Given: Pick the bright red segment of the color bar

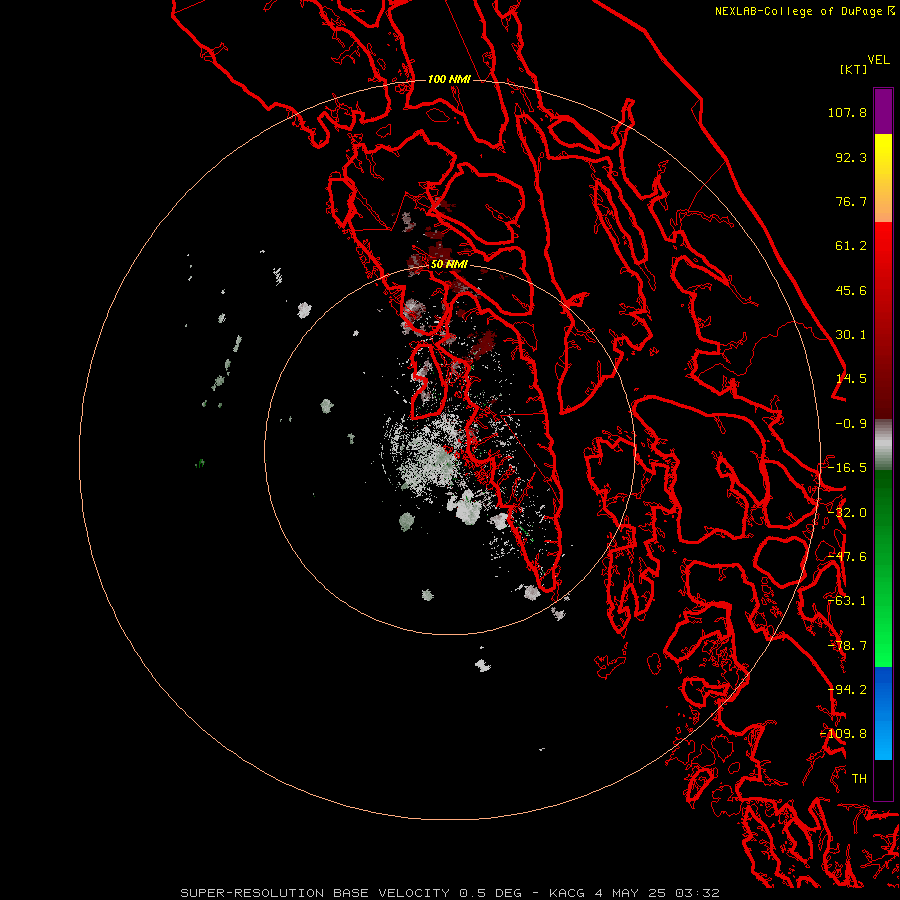Looking at the screenshot, I should click(x=883, y=244).
